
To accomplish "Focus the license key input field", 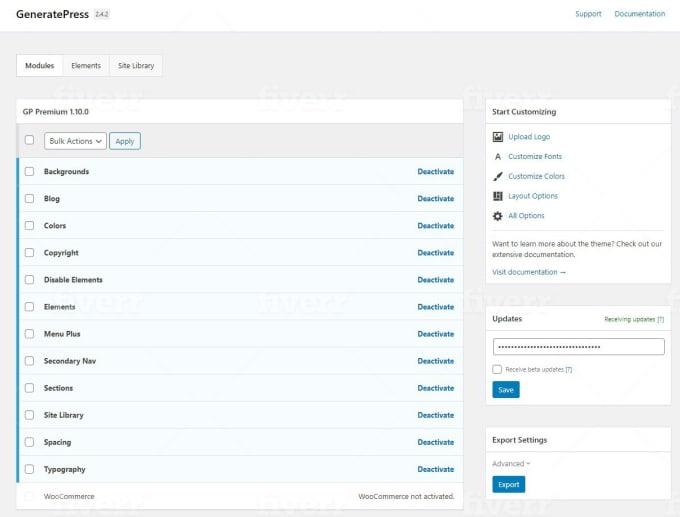I will tap(578, 347).
